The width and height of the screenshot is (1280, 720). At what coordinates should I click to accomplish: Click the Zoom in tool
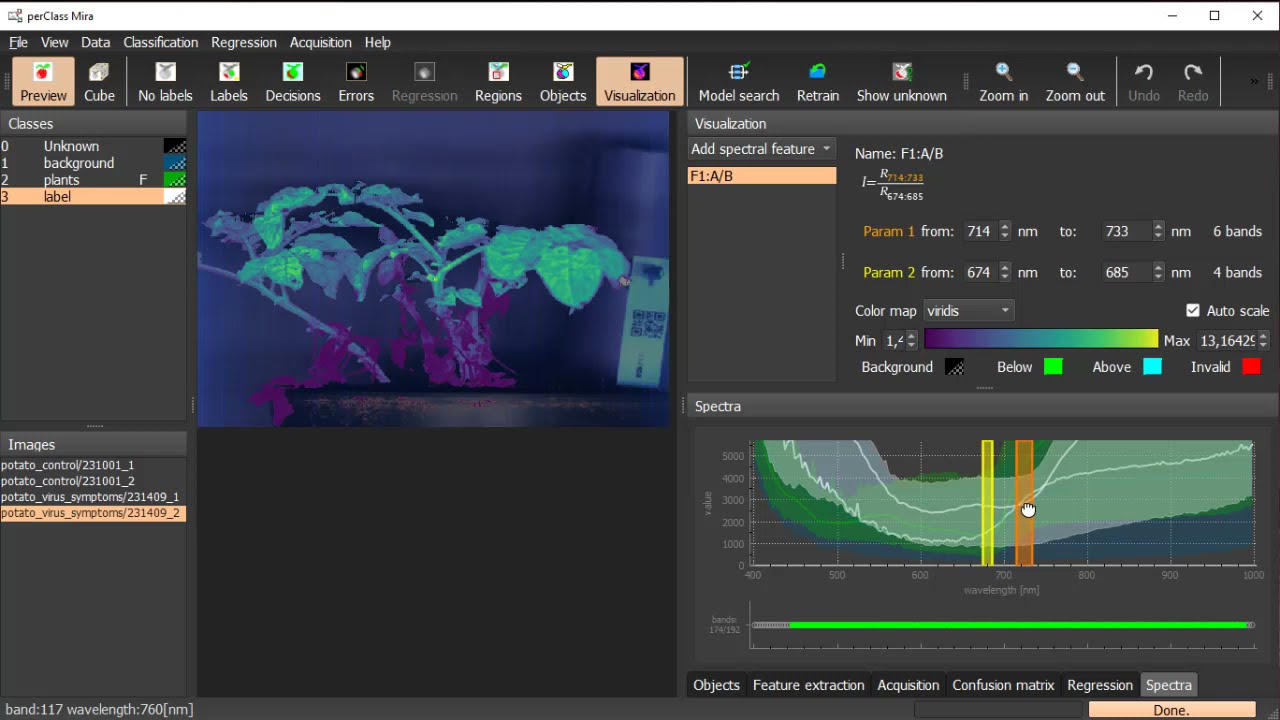1004,82
